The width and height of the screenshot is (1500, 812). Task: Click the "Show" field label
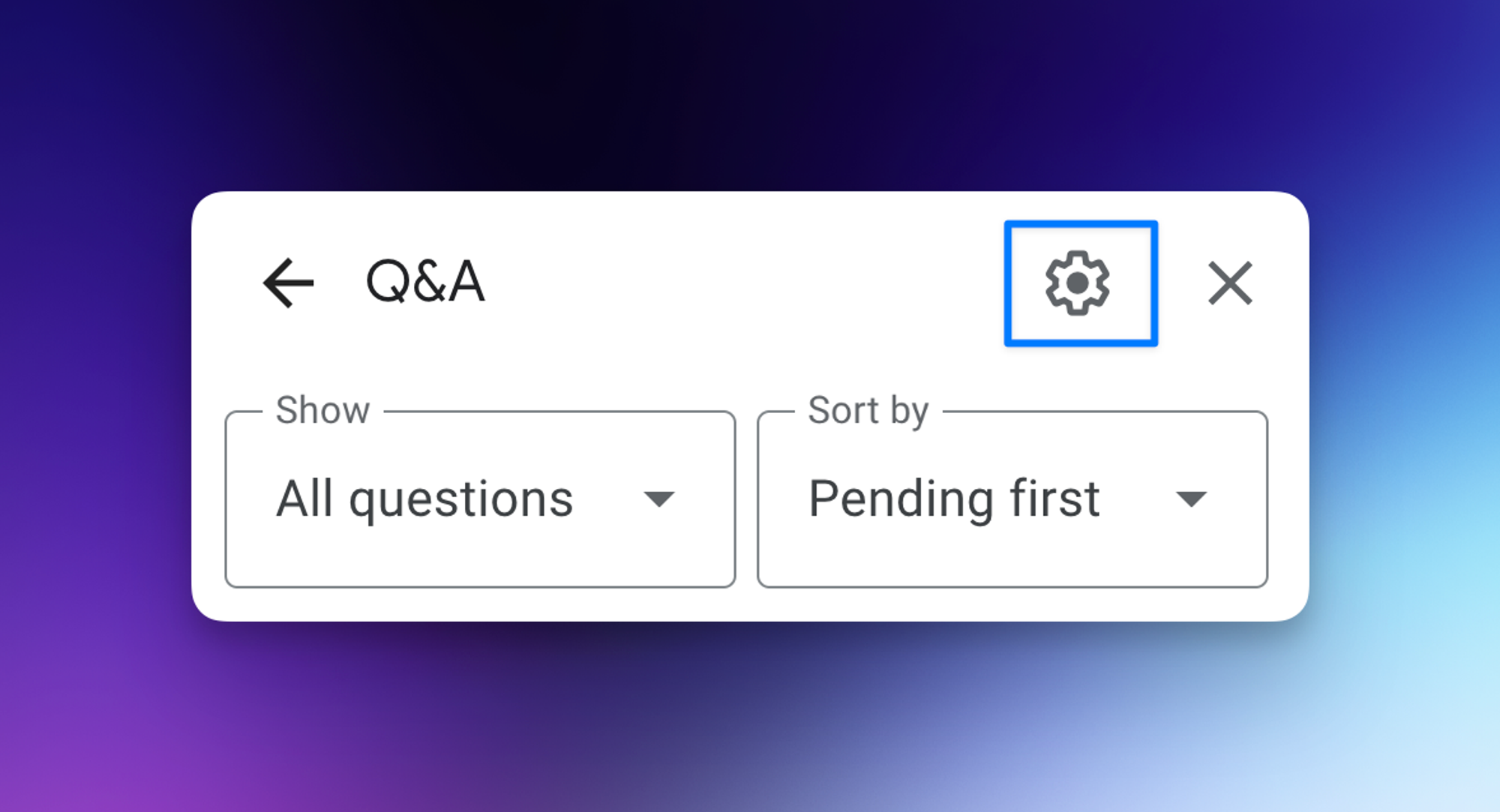point(322,410)
